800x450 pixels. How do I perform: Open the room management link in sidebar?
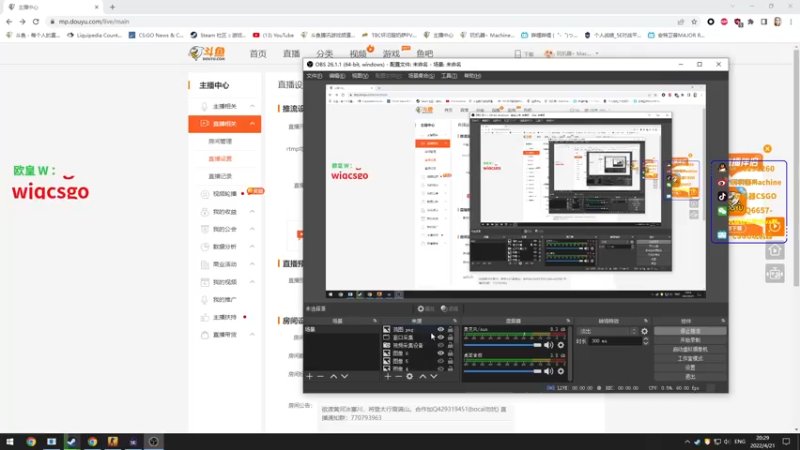(220, 141)
